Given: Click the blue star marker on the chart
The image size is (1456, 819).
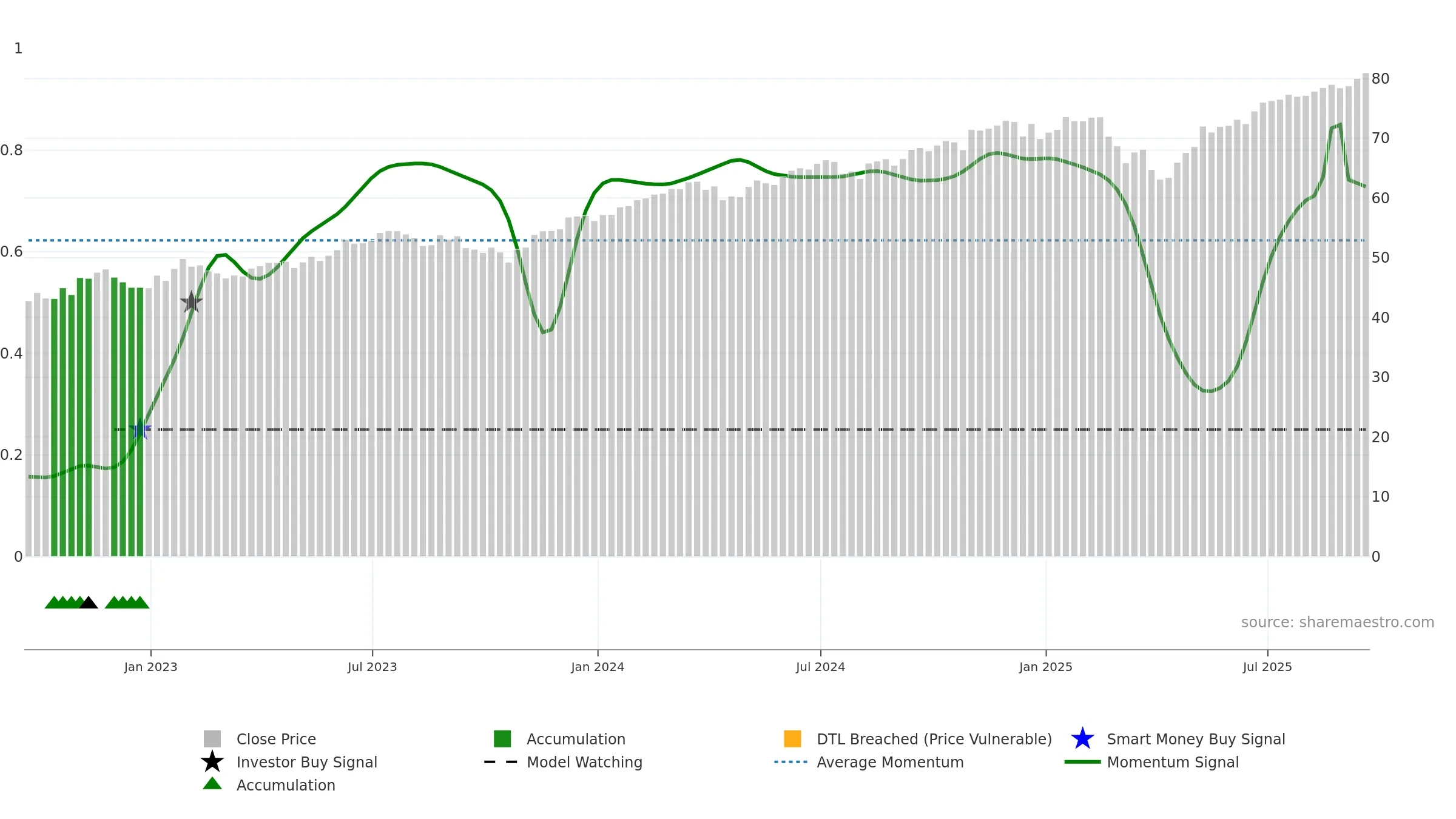Looking at the screenshot, I should (x=140, y=429).
